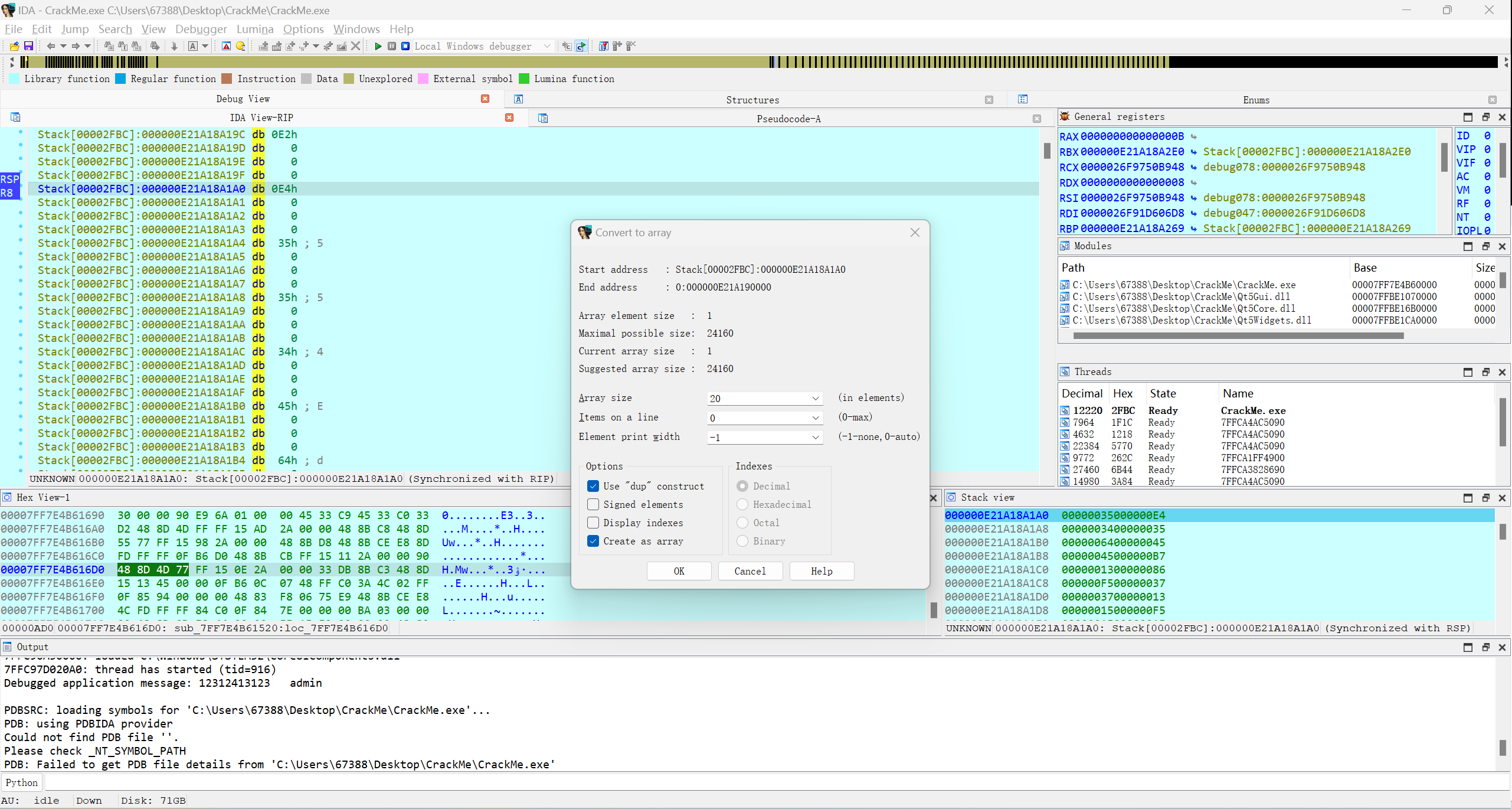
Task: Select the Octal indexes radio button
Action: [742, 523]
